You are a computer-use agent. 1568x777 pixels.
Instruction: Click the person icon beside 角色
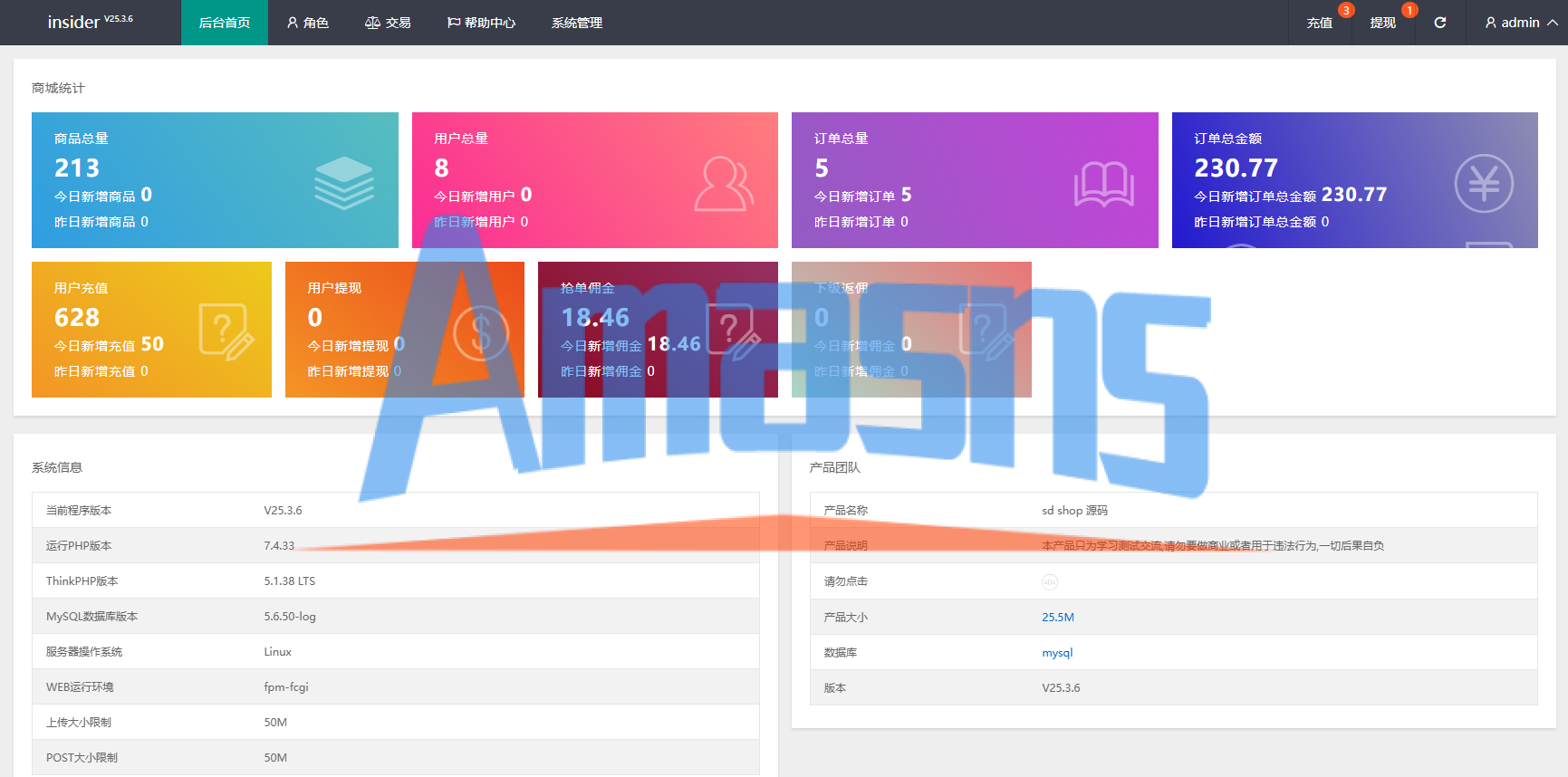tap(293, 23)
